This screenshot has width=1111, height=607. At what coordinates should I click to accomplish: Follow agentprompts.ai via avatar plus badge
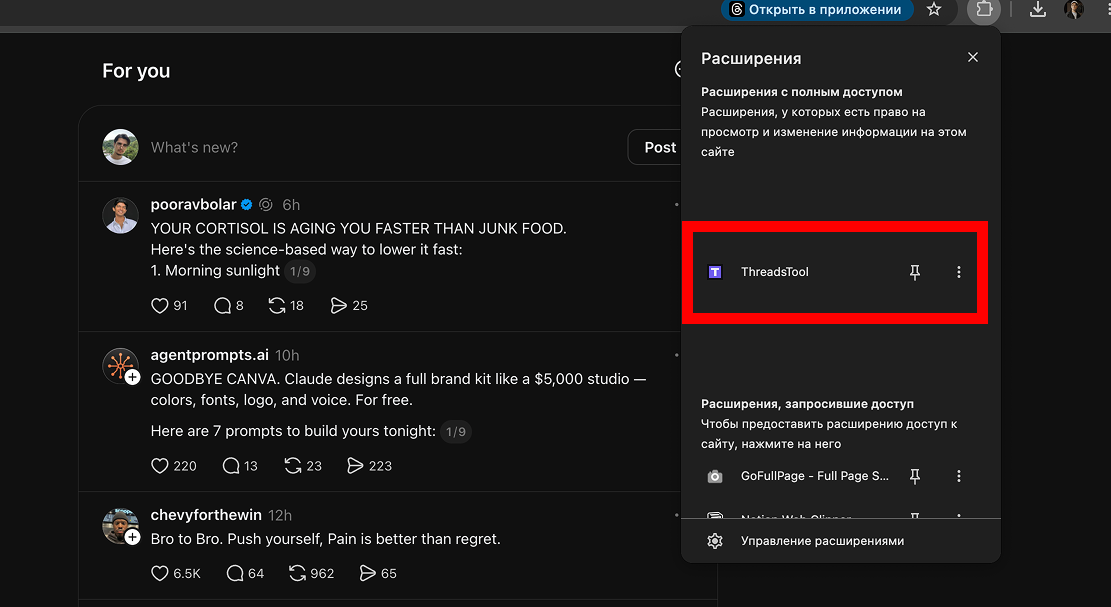132,378
